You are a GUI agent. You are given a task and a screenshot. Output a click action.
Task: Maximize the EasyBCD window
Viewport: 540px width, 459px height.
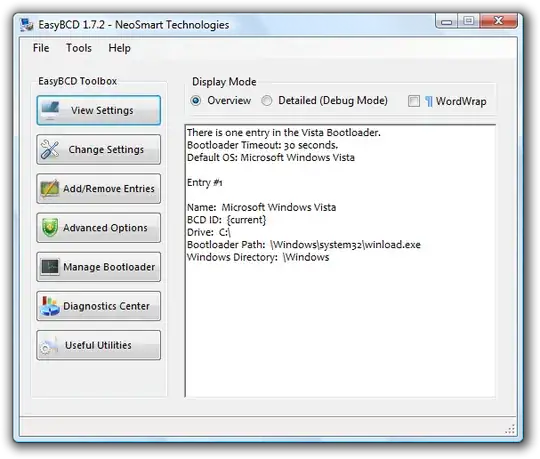(468, 21)
